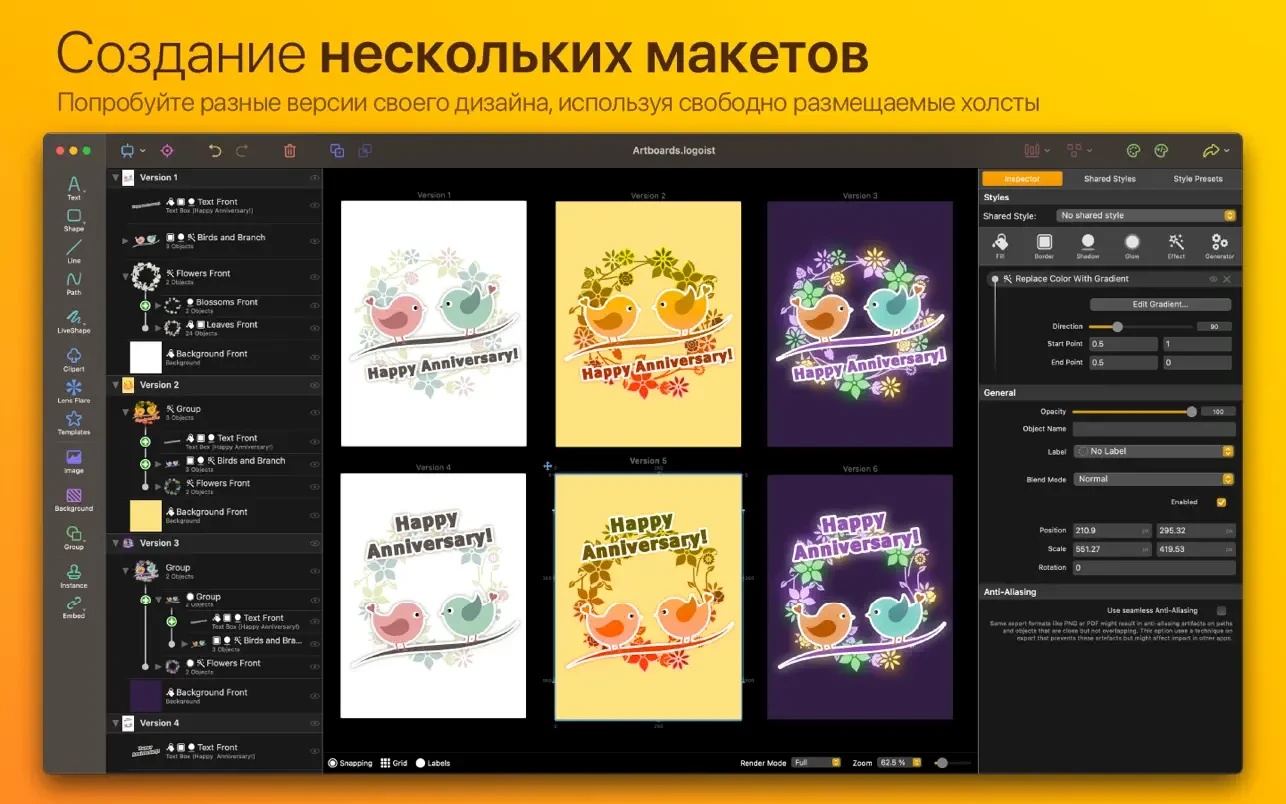Click the Generator style icon
Screen dimensions: 1286x804
[x=1219, y=244]
